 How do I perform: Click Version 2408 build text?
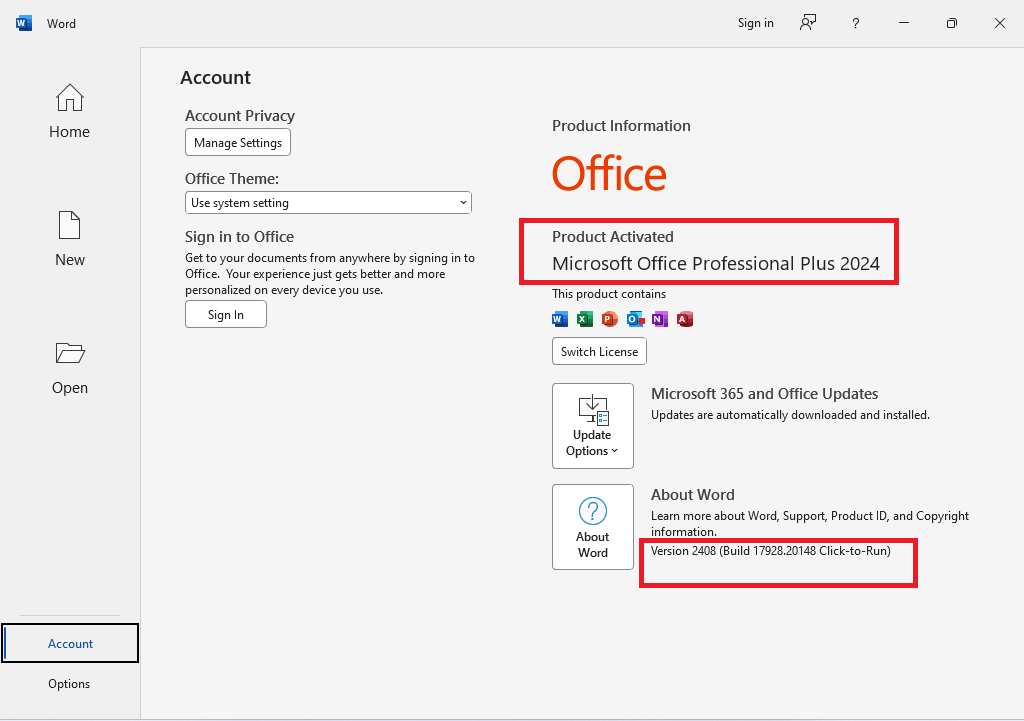(x=771, y=551)
